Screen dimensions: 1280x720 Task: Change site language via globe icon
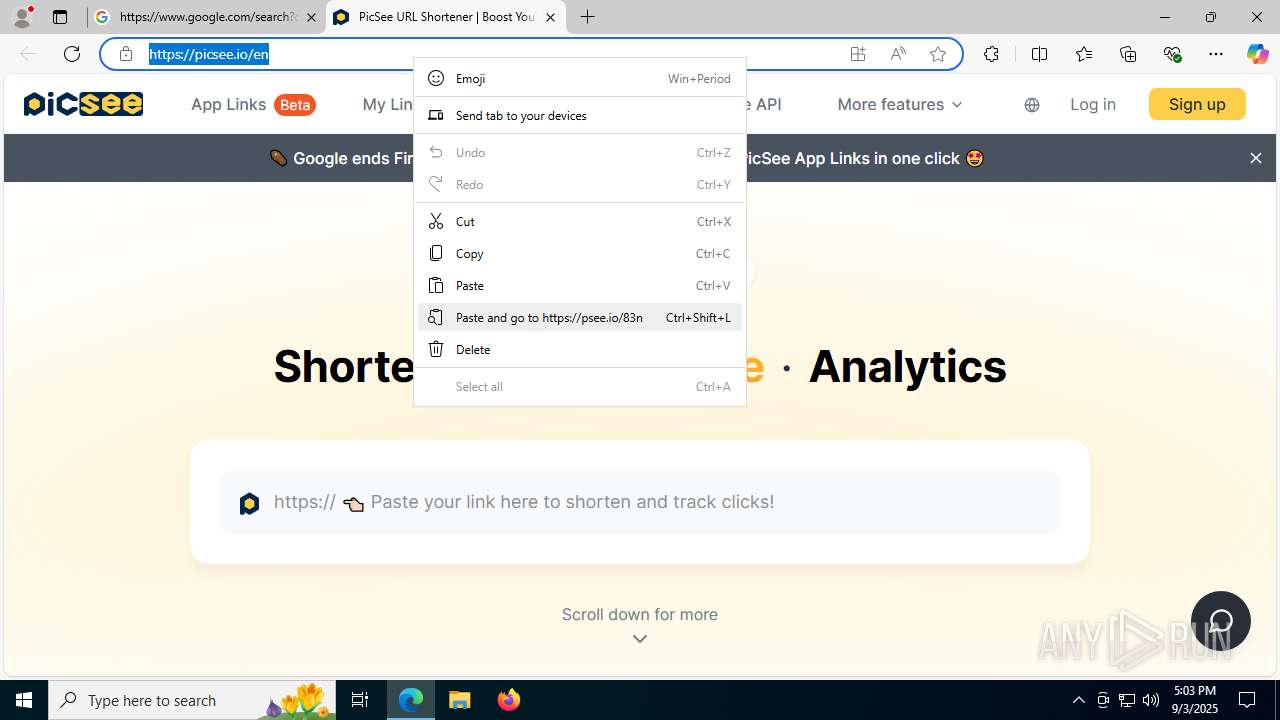click(1032, 105)
